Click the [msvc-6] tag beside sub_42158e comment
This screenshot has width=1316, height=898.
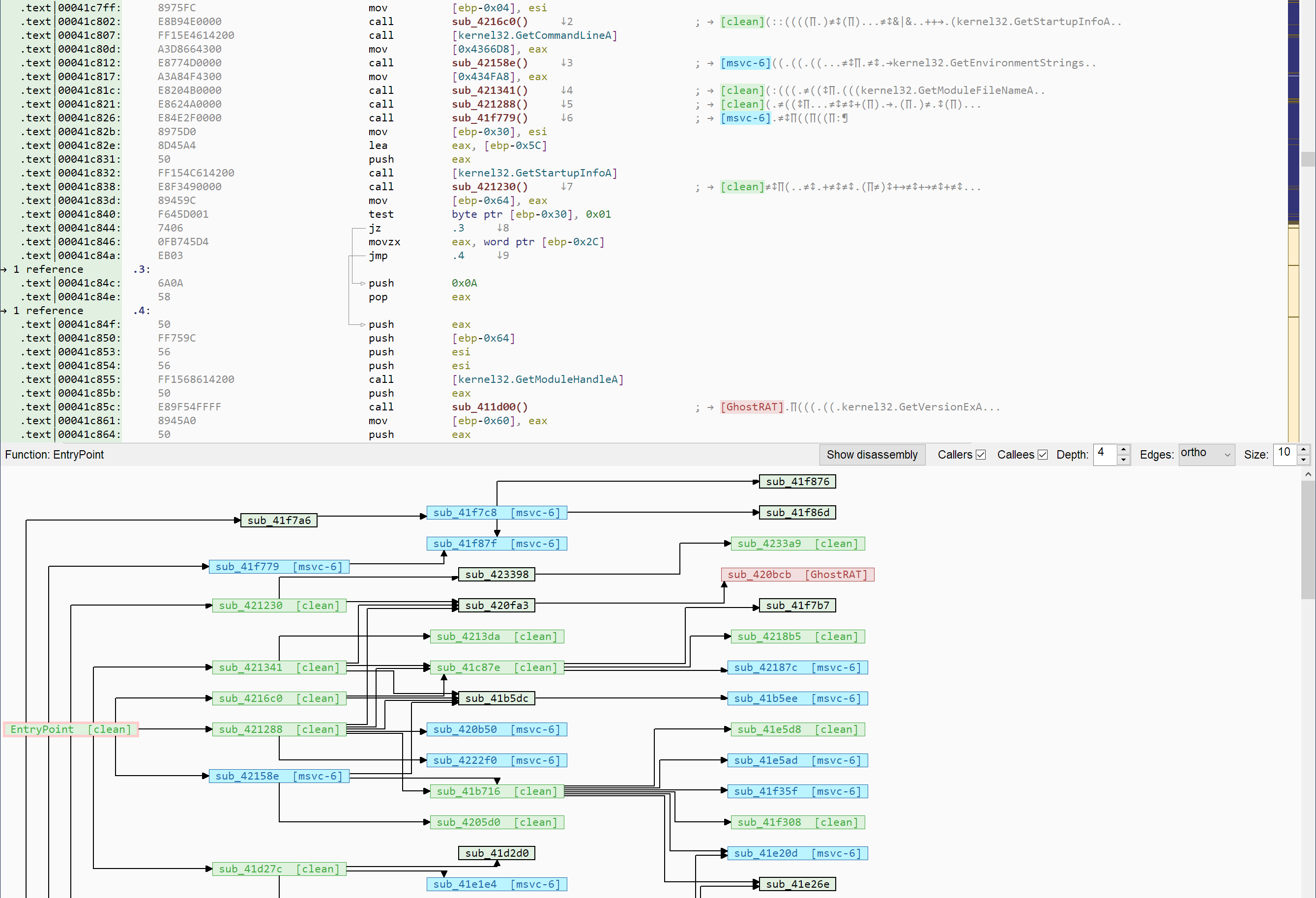tap(745, 63)
